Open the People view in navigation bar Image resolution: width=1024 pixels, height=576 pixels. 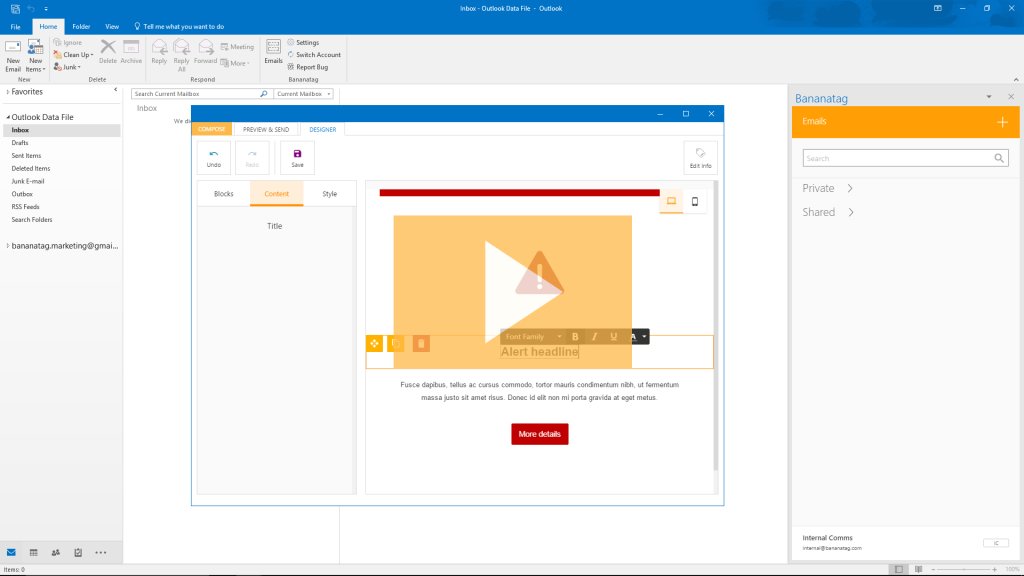56,552
